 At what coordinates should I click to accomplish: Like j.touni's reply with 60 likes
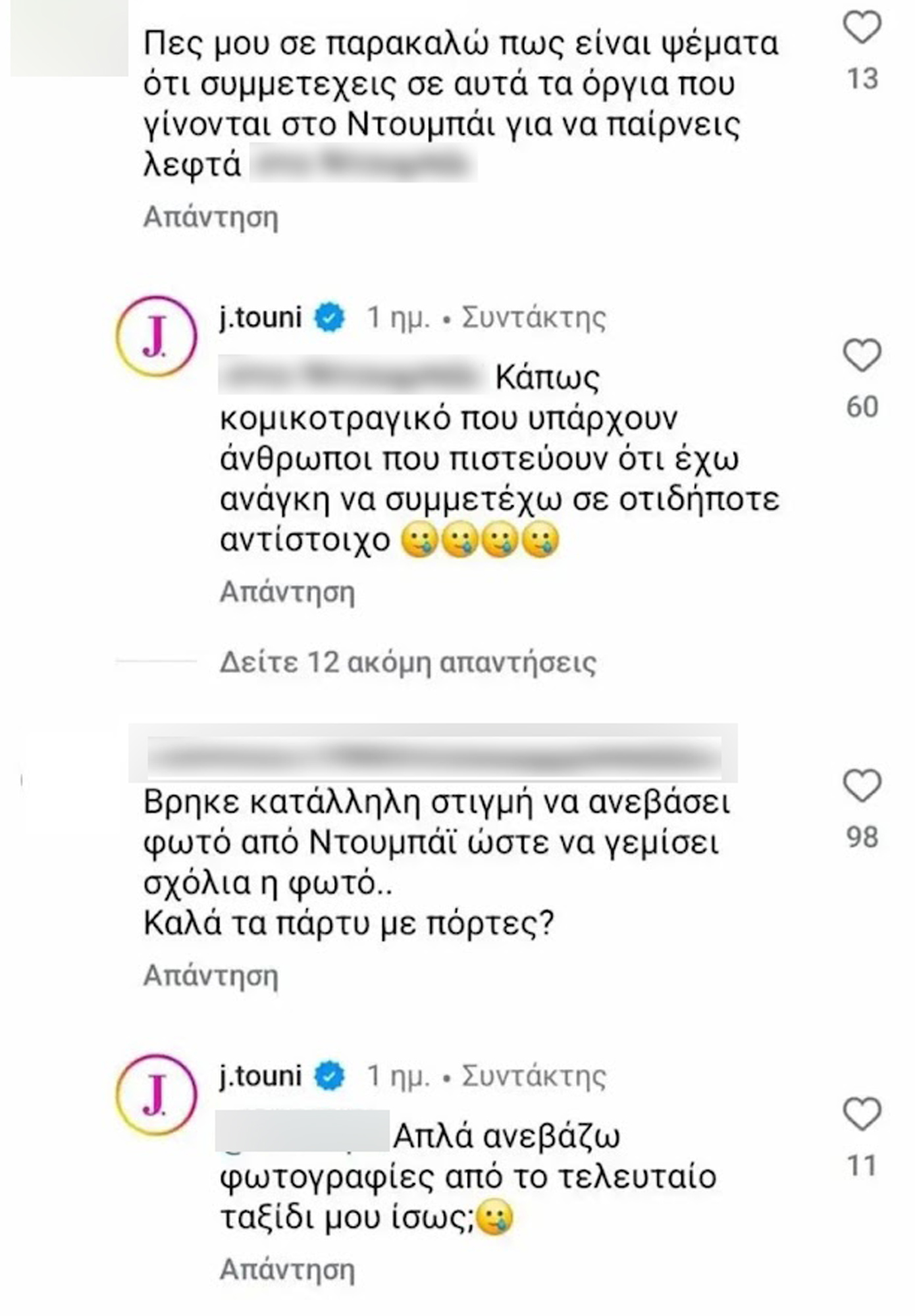click(x=862, y=356)
